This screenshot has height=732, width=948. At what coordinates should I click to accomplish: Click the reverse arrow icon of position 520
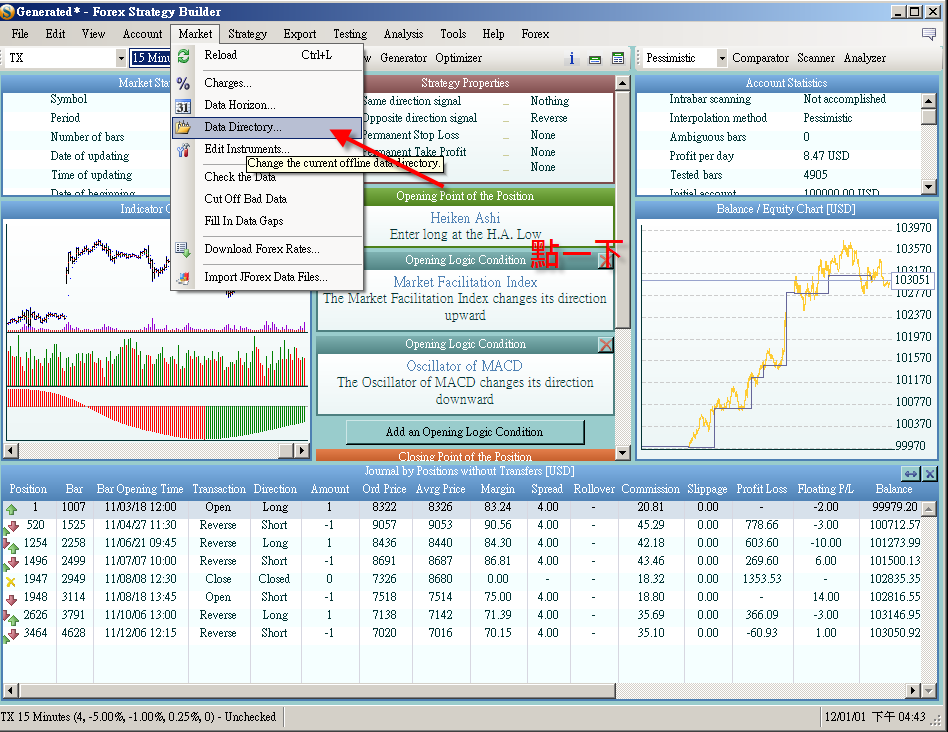[11, 527]
